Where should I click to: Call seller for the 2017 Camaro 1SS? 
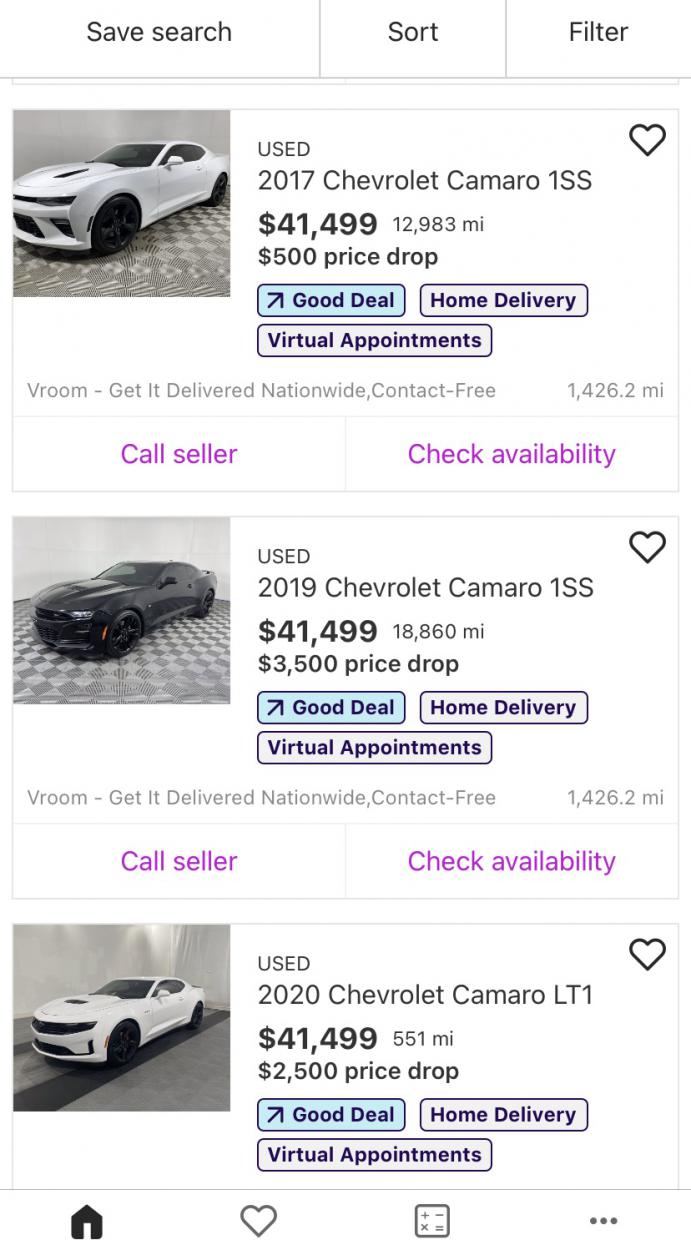tap(179, 454)
